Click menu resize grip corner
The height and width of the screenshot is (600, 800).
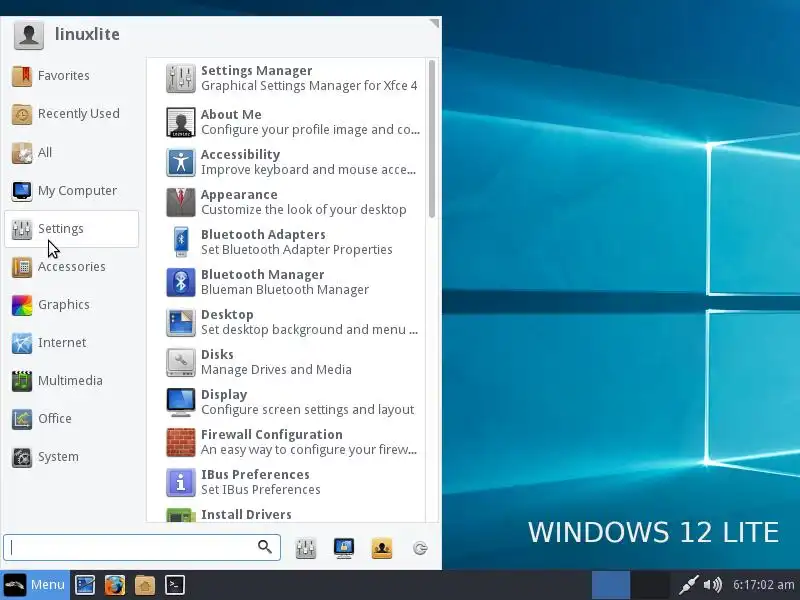pos(434,23)
